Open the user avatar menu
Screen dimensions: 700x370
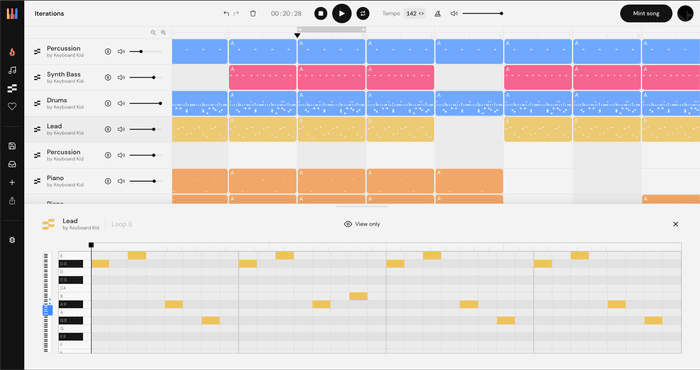tap(685, 13)
